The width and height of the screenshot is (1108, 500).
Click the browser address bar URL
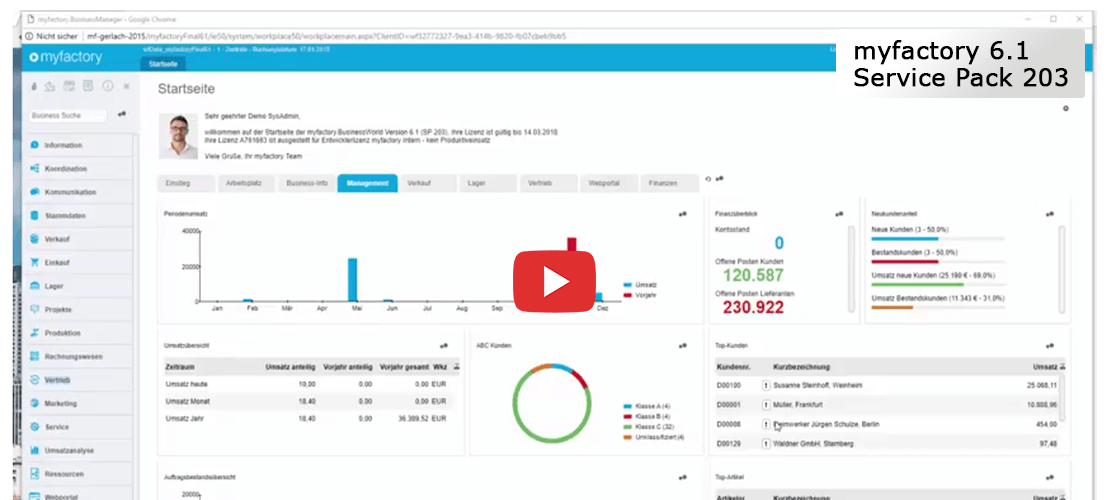click(326, 36)
